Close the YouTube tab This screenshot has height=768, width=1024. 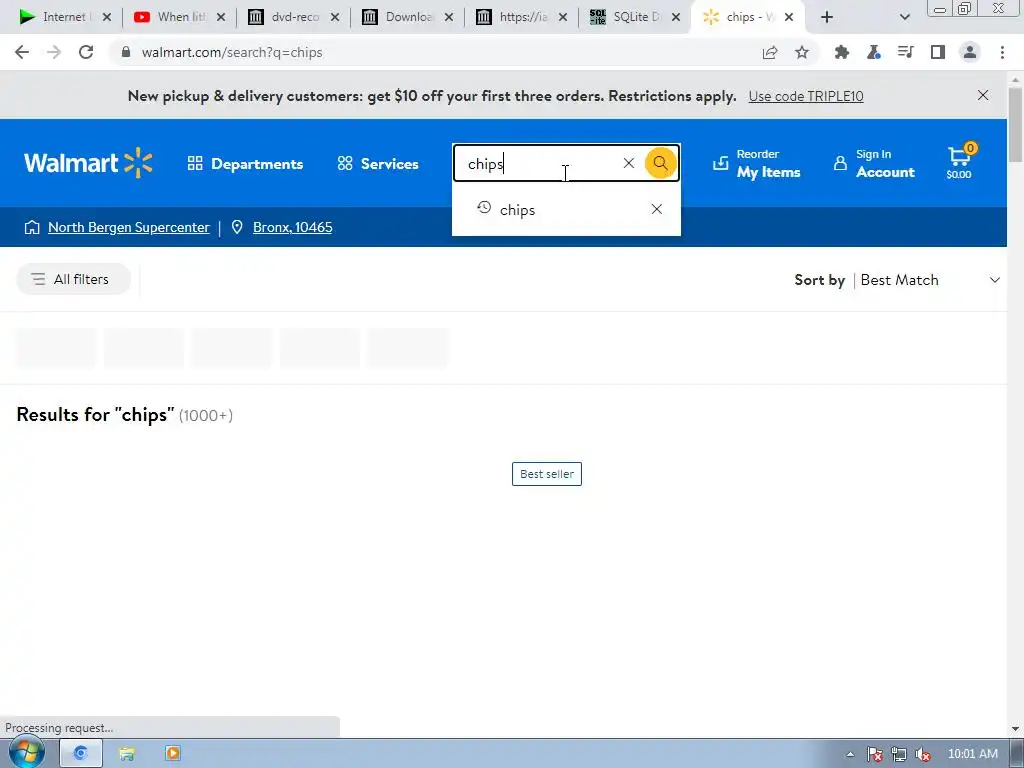coord(221,17)
